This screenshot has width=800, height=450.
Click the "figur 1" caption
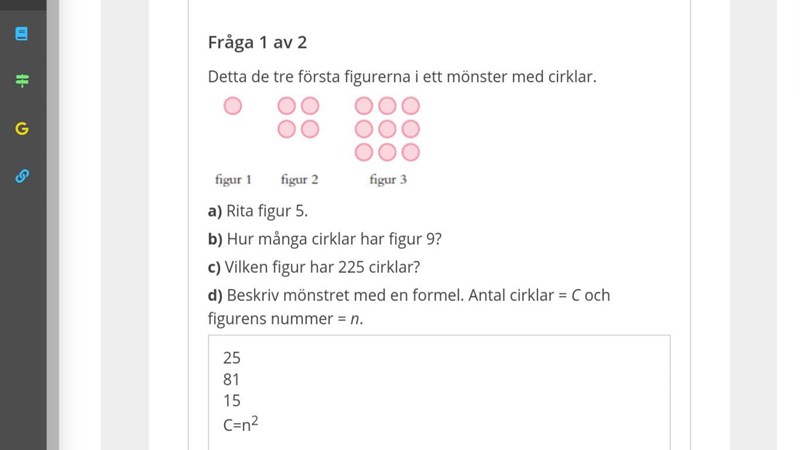tap(233, 180)
